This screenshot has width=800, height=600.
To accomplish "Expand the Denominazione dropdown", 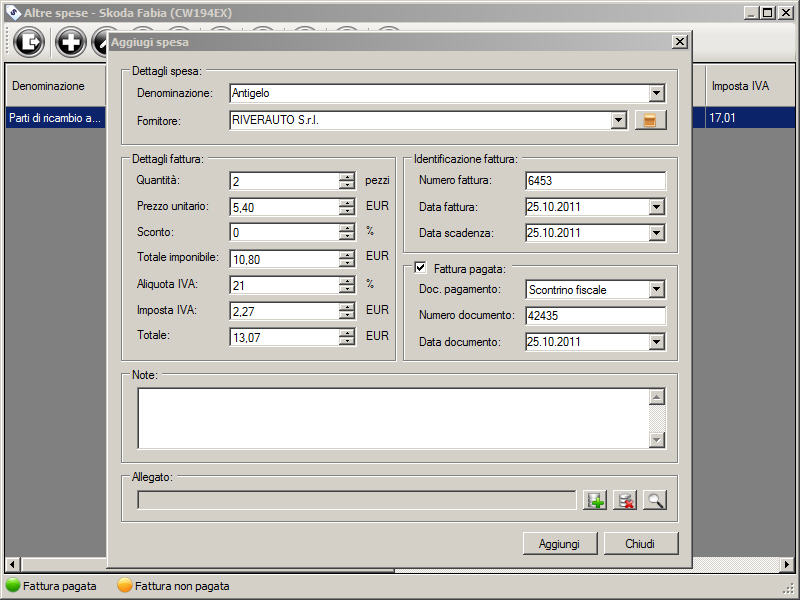I will pyautogui.click(x=657, y=93).
